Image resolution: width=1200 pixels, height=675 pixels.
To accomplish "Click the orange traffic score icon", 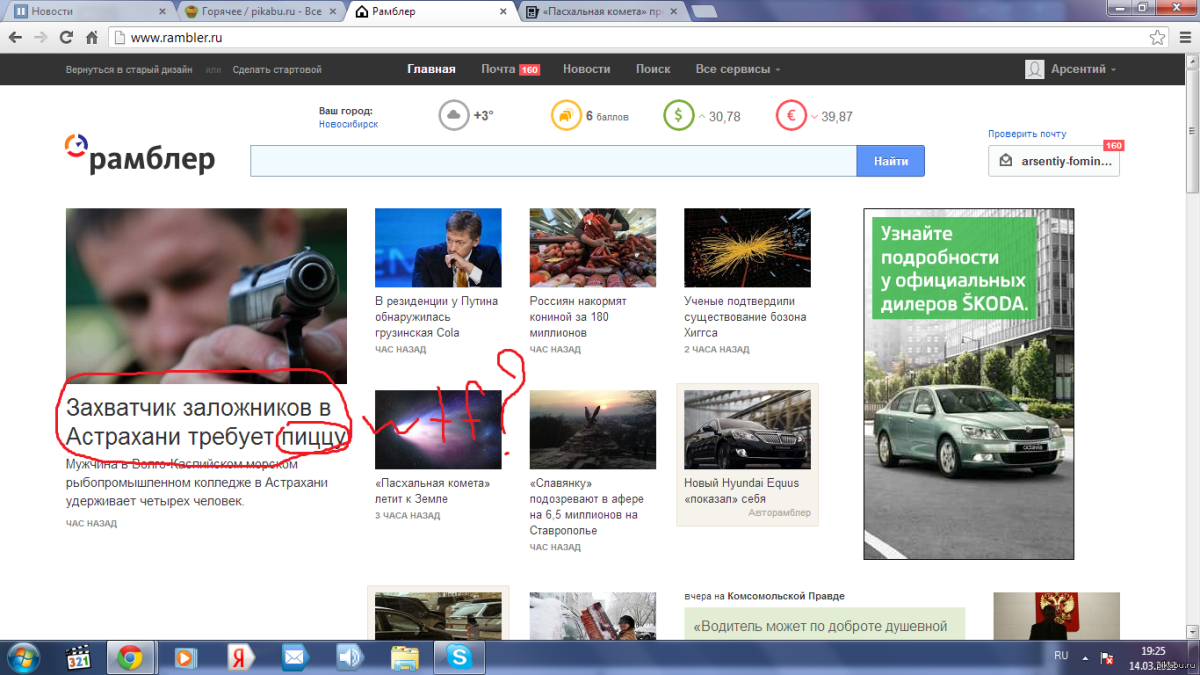I will point(566,116).
